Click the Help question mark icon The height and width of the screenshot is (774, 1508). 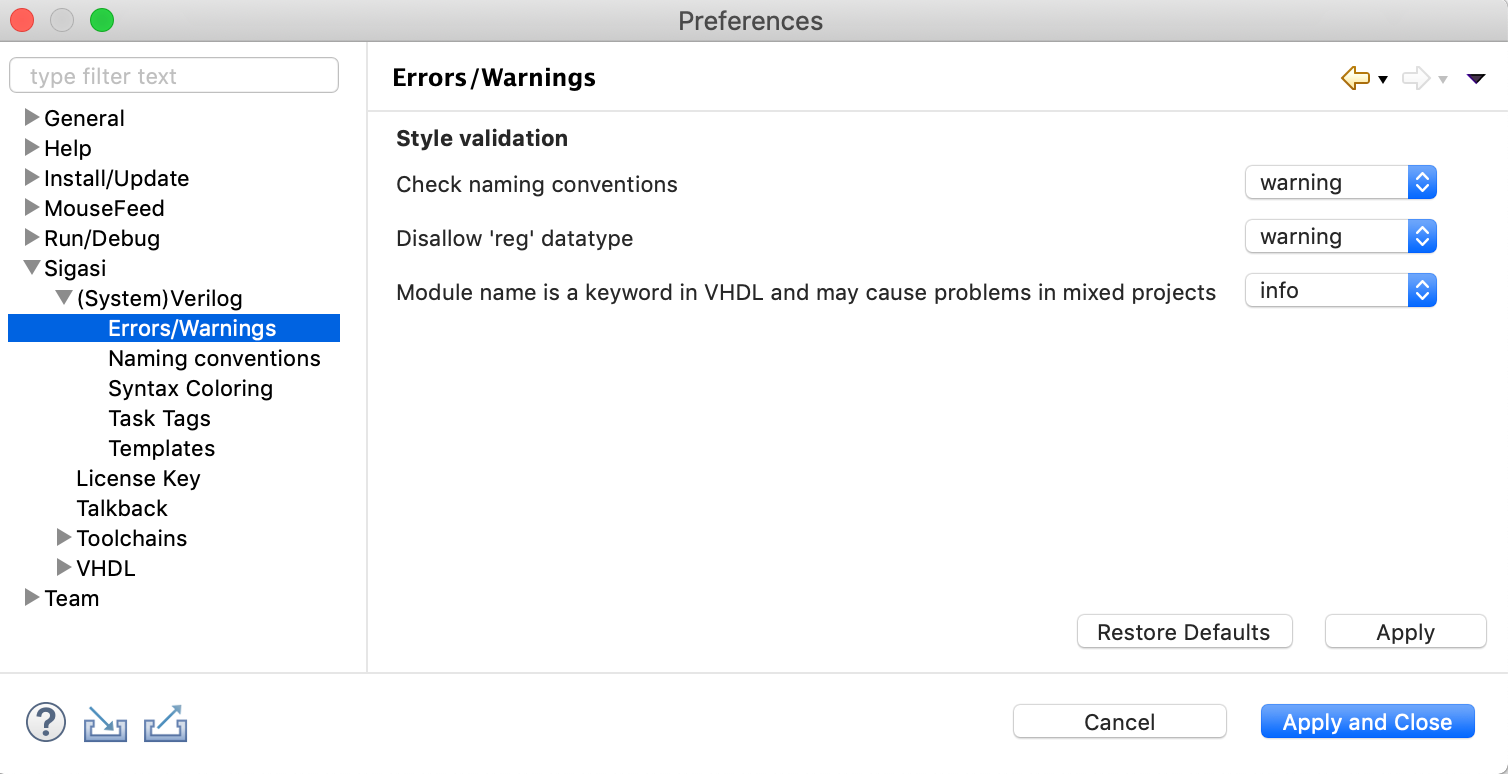pyautogui.click(x=46, y=721)
